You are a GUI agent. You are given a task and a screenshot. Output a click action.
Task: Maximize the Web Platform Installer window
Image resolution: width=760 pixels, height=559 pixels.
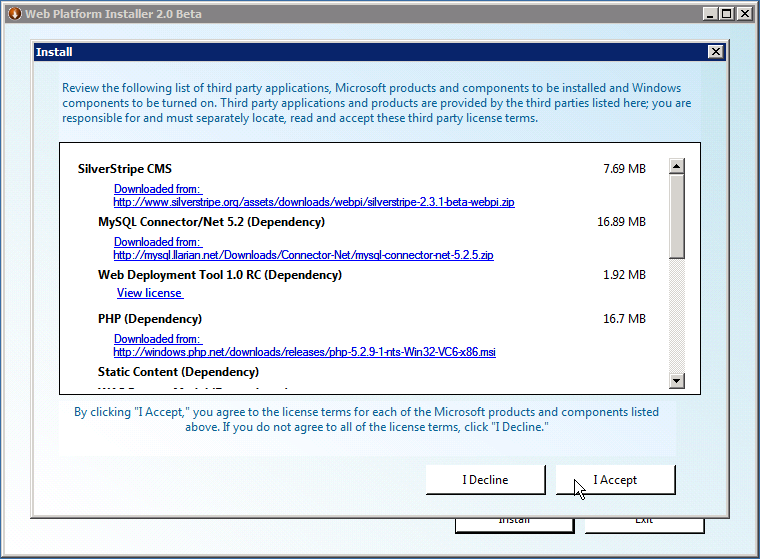pyautogui.click(x=727, y=14)
